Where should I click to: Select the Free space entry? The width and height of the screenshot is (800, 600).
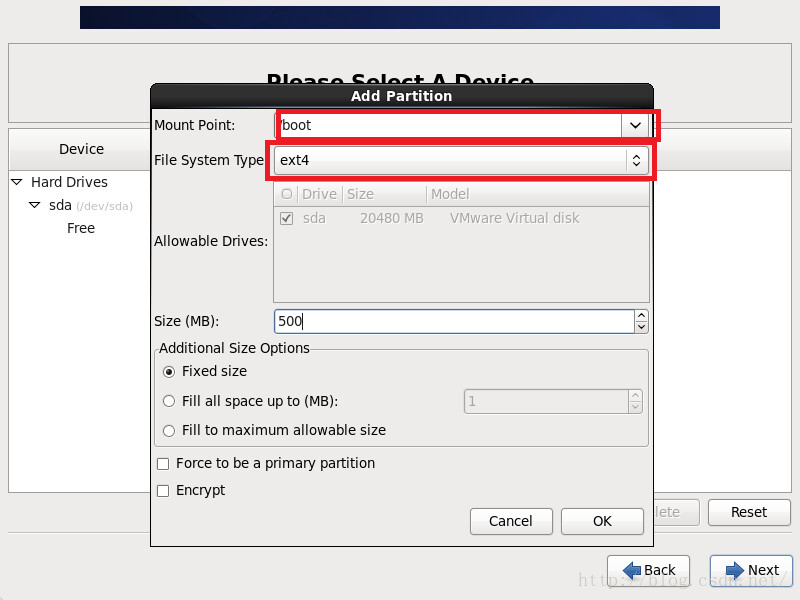point(81,228)
